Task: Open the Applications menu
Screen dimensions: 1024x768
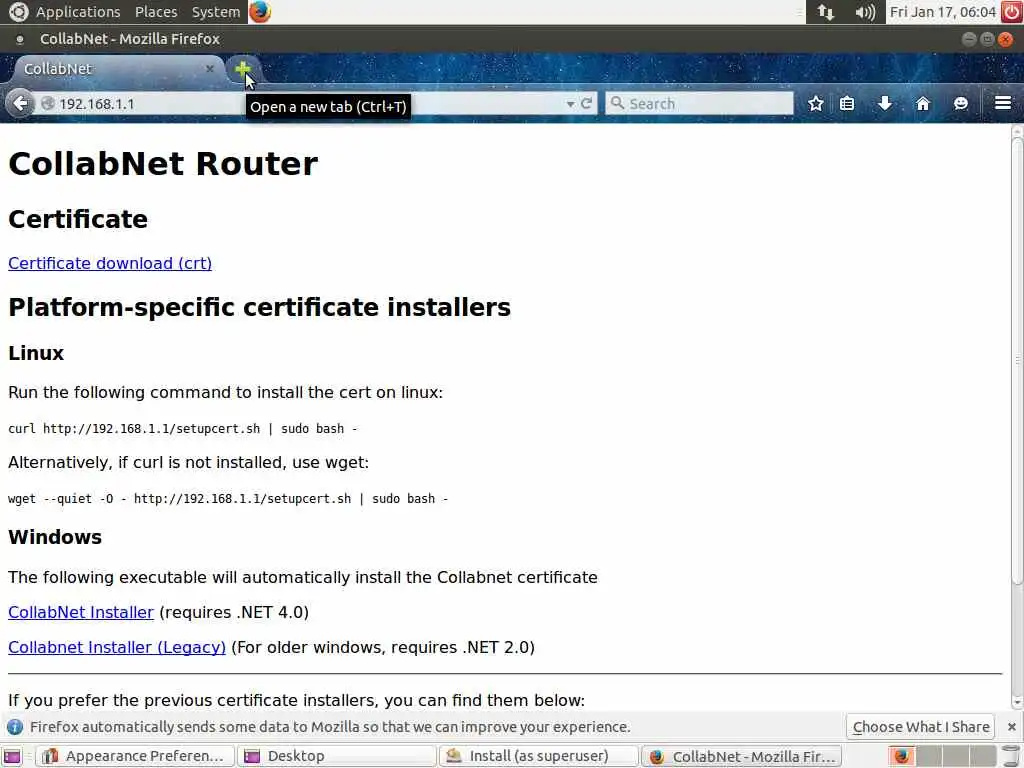Action: [x=78, y=12]
